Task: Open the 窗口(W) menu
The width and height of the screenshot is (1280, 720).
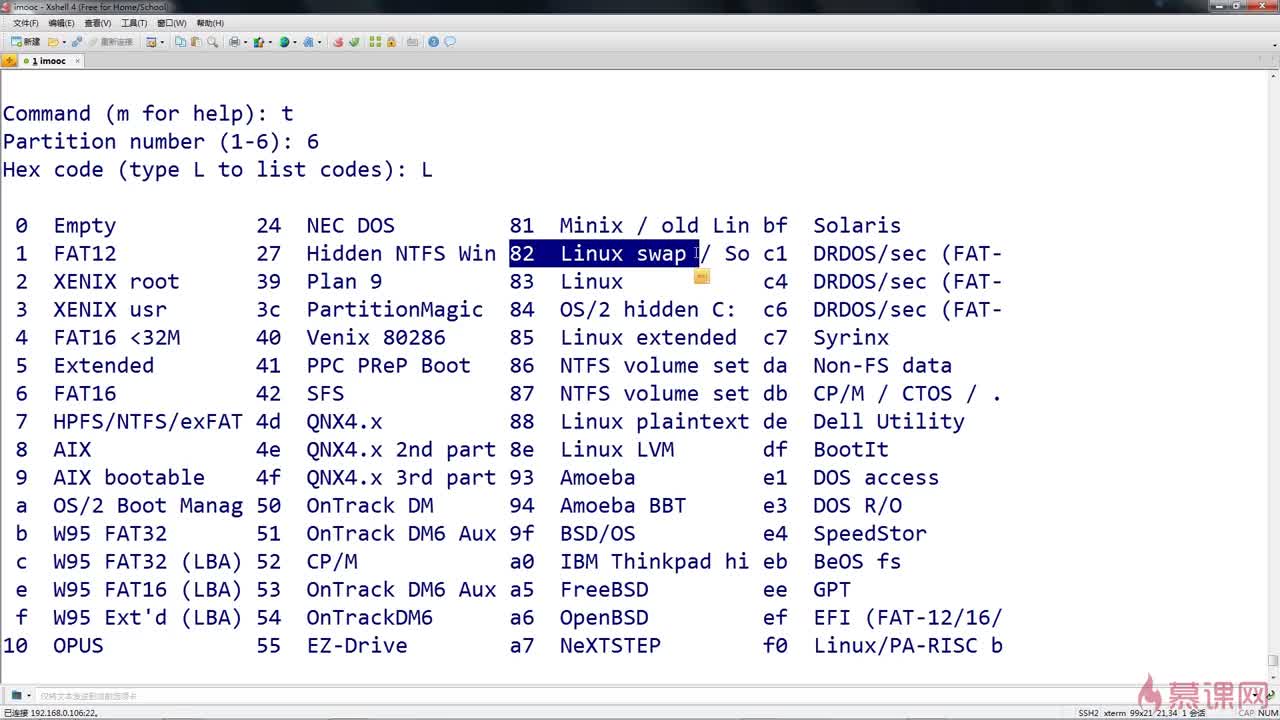Action: pos(172,23)
